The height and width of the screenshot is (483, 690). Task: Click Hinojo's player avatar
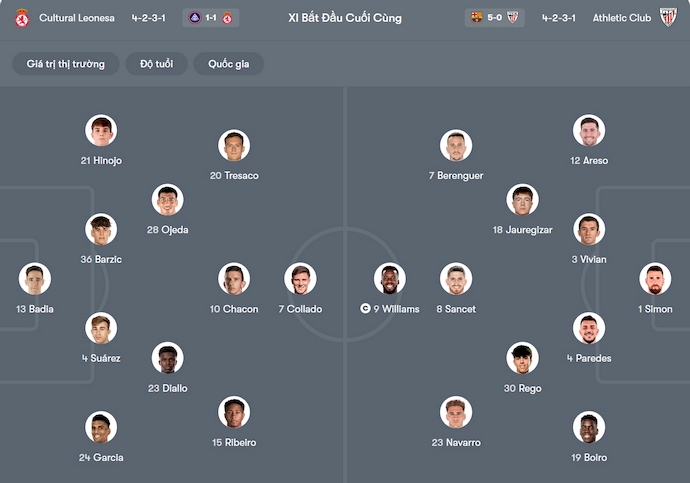click(101, 131)
